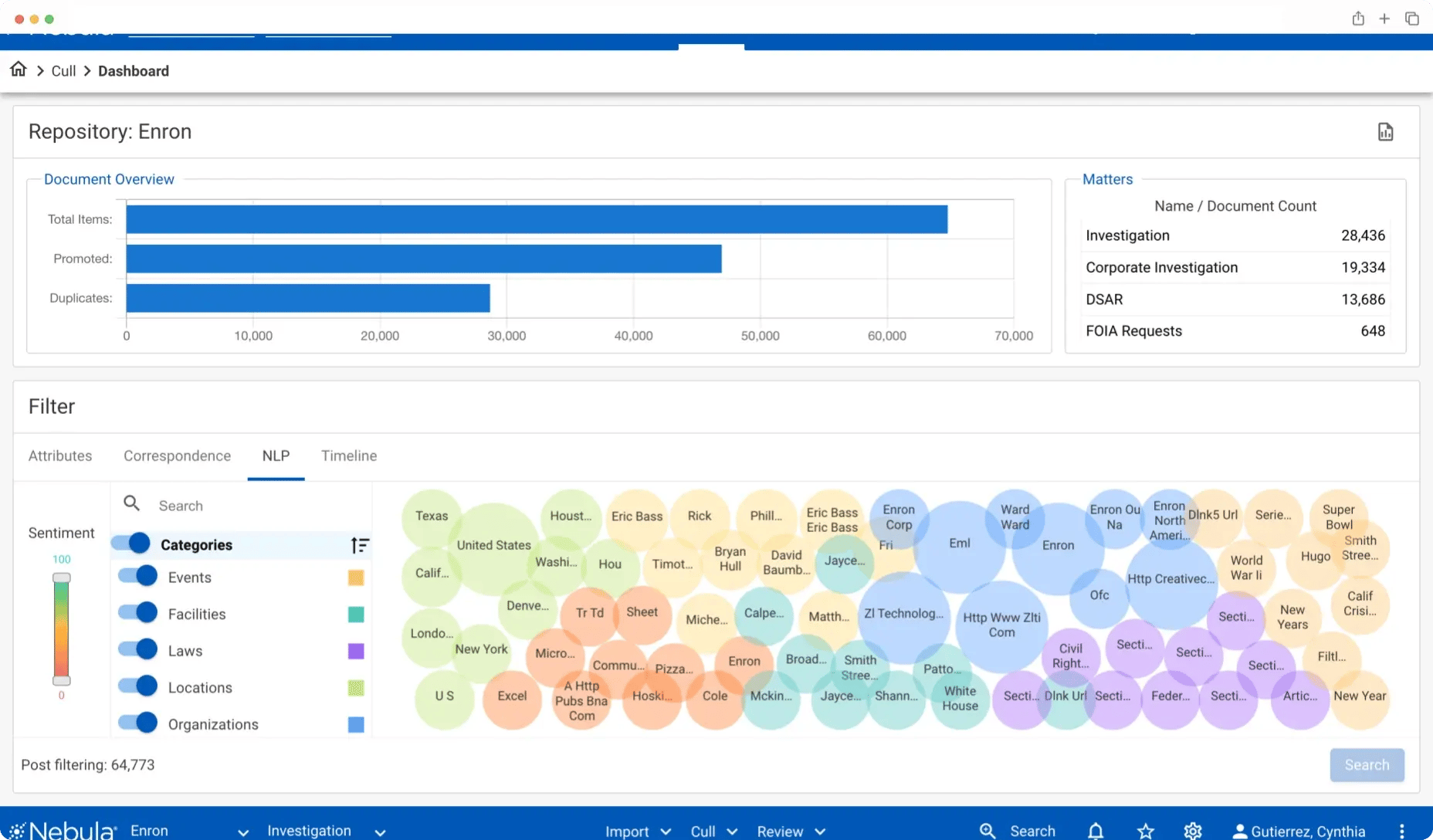Turn off the Organizations toggle
Image resolution: width=1433 pixels, height=840 pixels.
click(137, 723)
